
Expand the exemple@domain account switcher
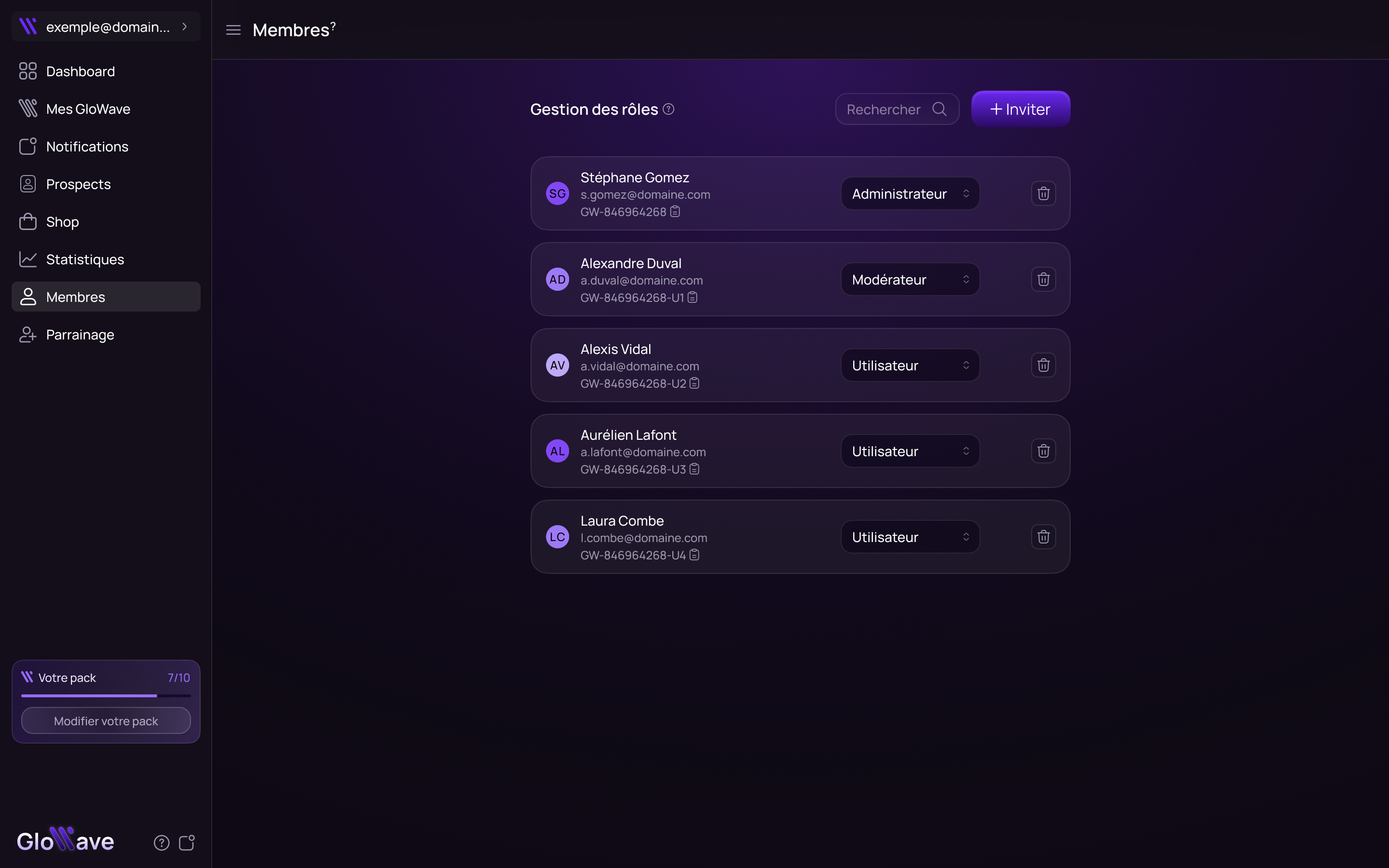tap(106, 27)
